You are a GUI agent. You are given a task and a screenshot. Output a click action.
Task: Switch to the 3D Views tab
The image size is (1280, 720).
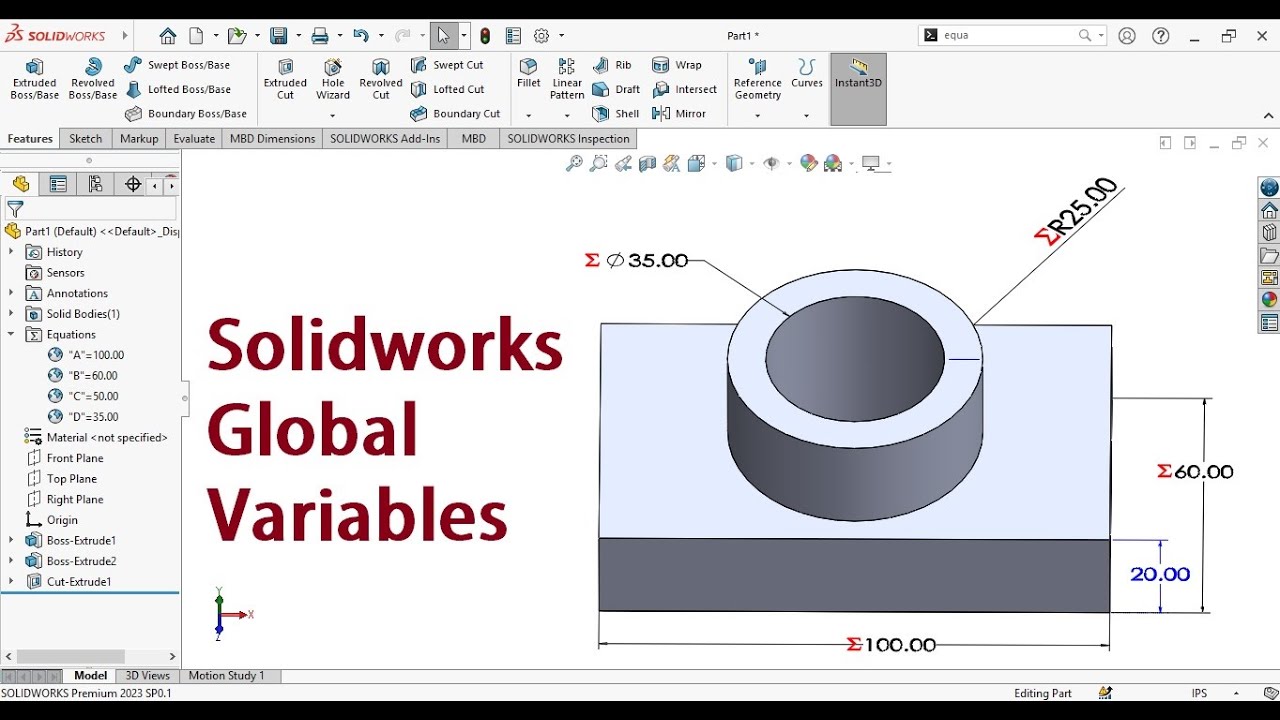point(147,676)
